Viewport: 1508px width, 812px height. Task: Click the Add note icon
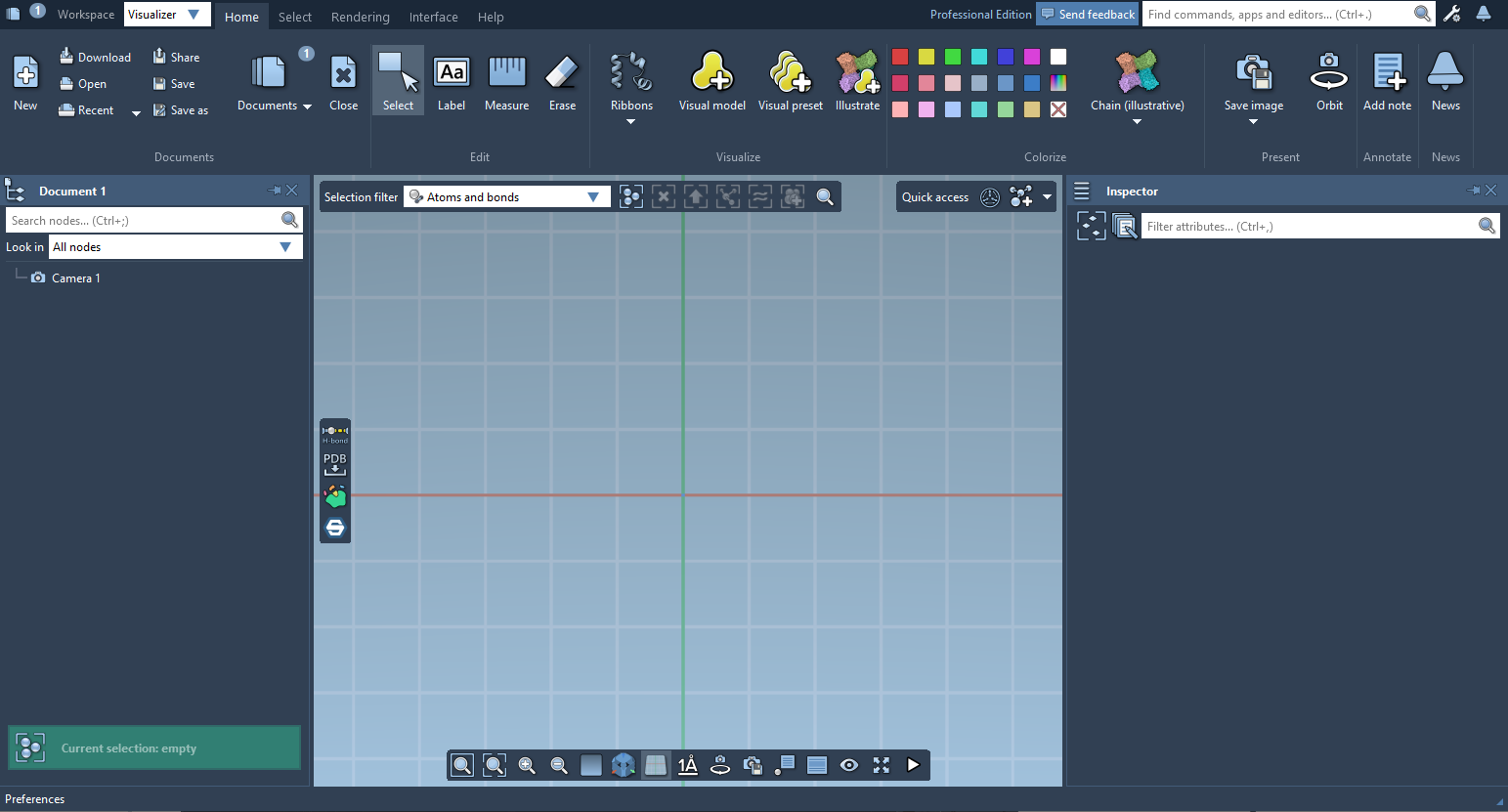click(1387, 81)
